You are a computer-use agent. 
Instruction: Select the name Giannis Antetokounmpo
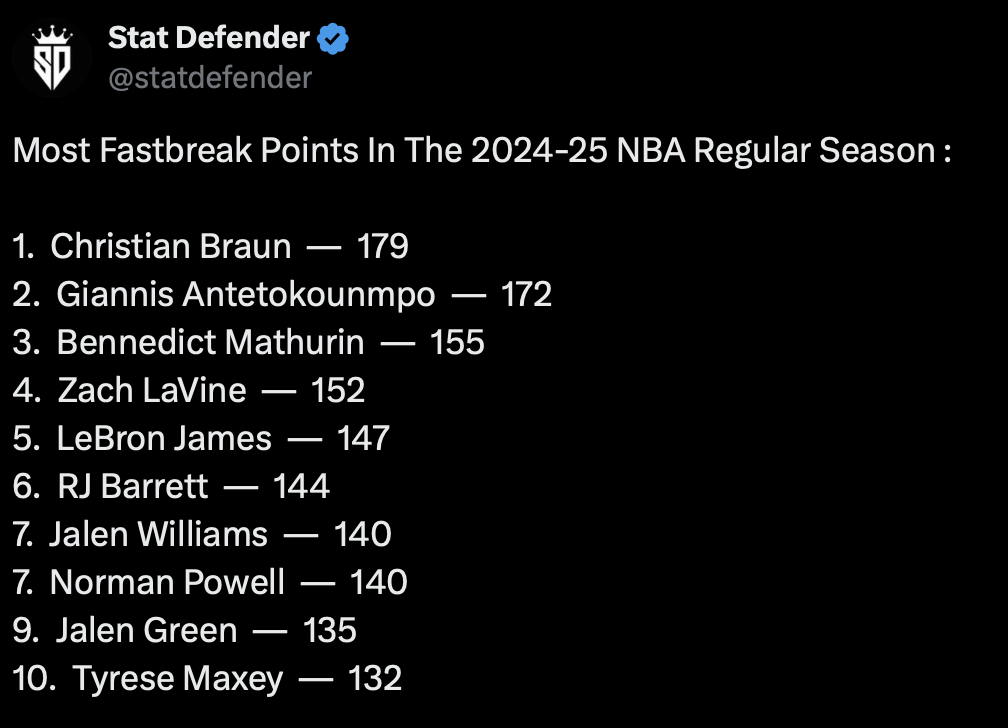coord(246,294)
